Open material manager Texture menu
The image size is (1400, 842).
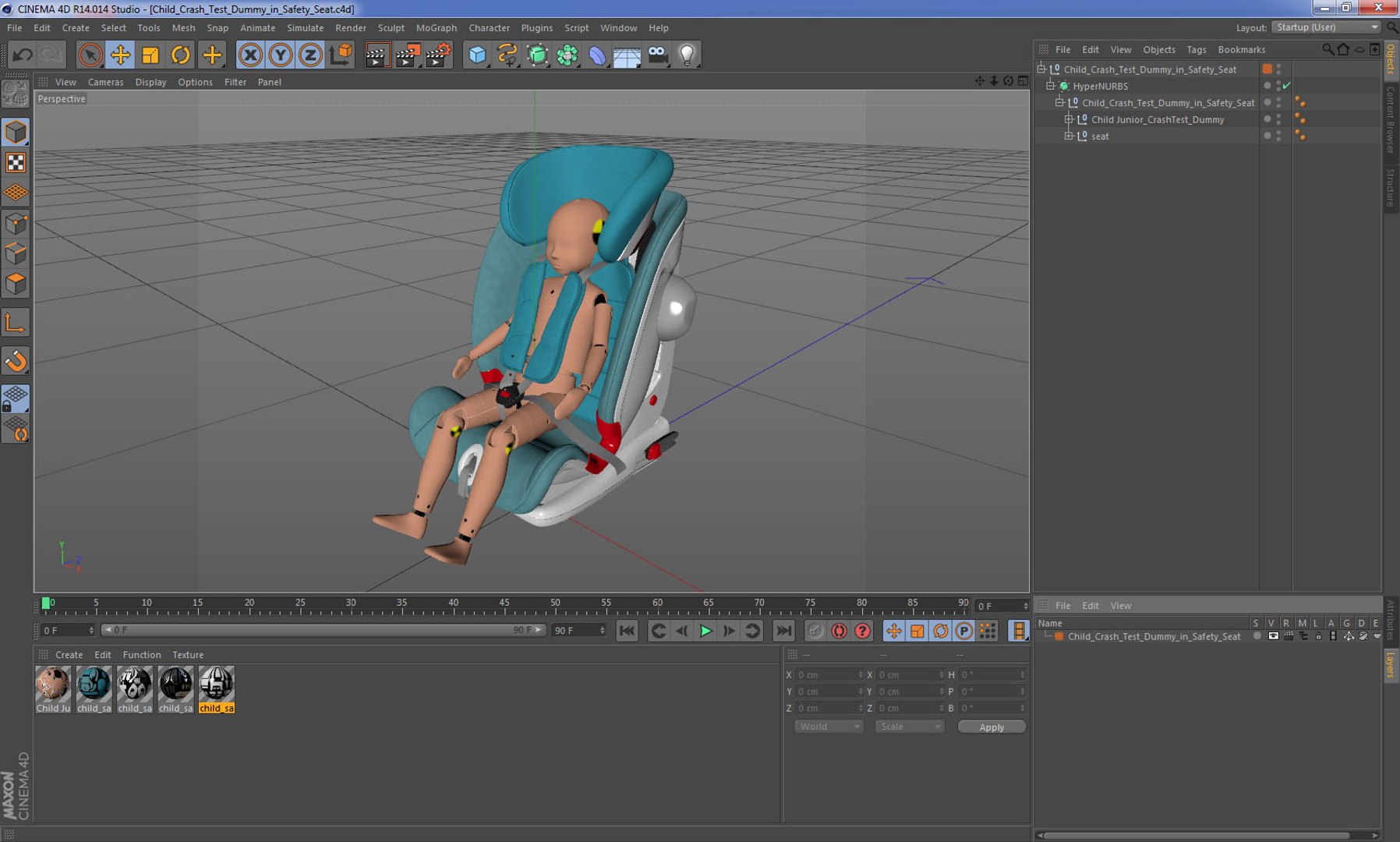[188, 655]
